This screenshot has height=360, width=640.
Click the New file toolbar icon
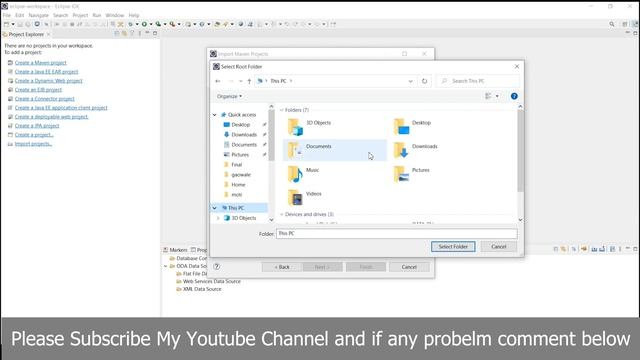tap(6, 24)
